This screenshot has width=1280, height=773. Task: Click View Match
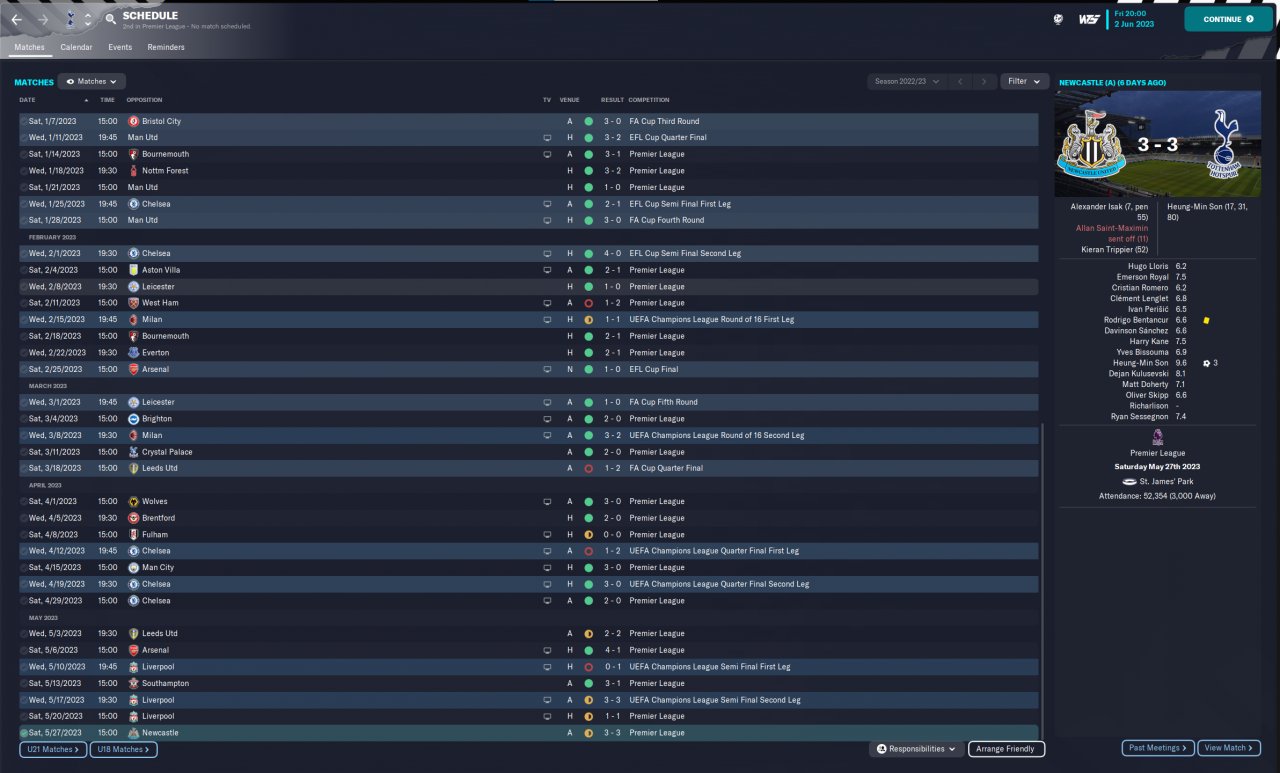point(1229,748)
